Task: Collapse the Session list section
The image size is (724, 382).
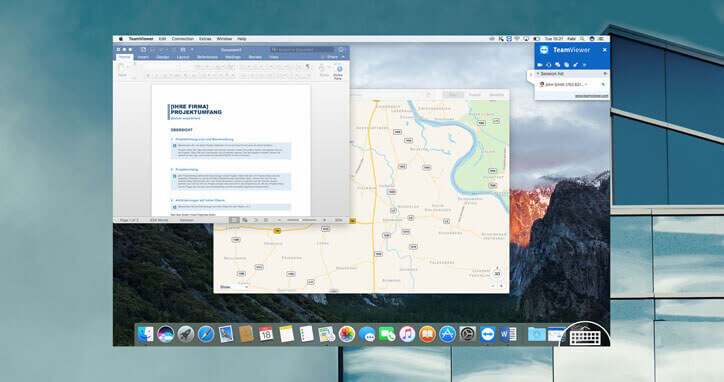Action: pos(538,74)
